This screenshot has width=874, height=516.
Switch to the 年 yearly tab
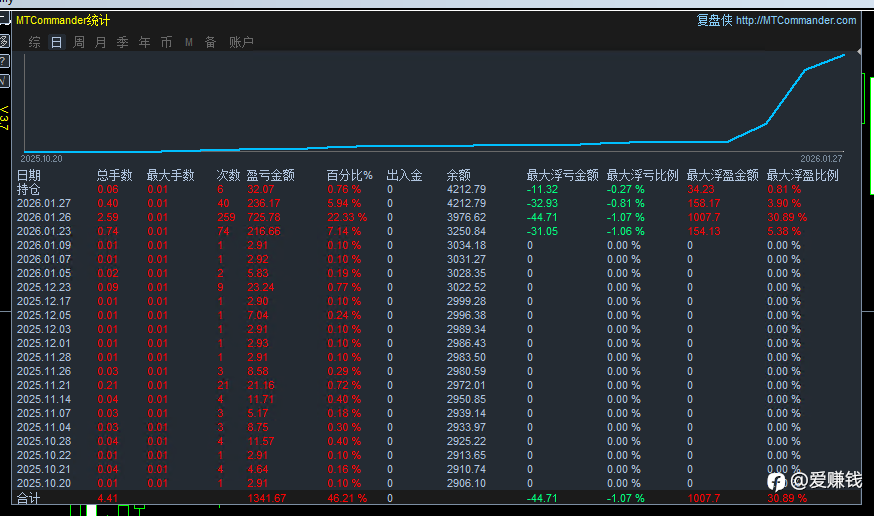click(144, 42)
